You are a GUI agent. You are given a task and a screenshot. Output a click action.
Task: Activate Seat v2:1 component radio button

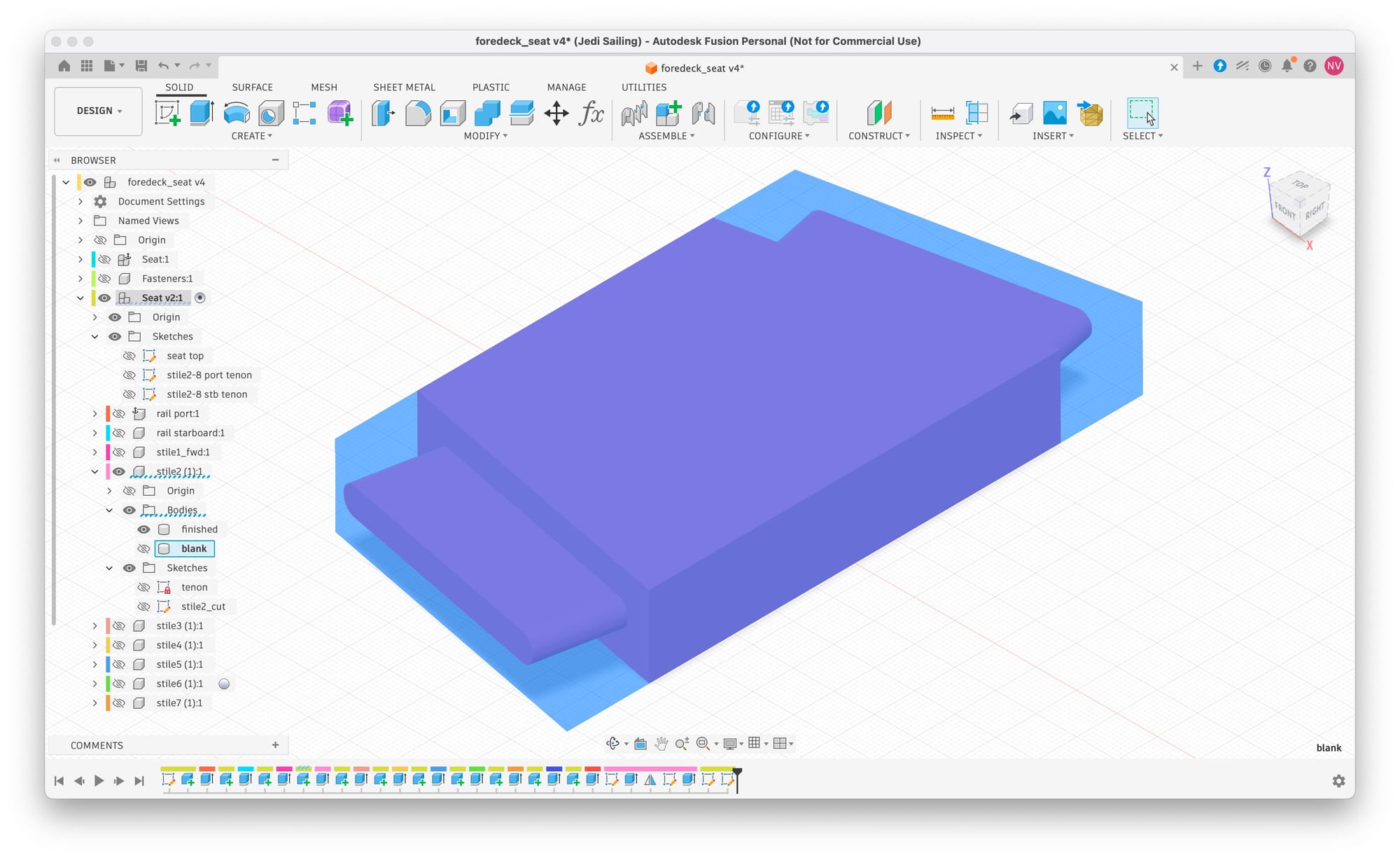click(x=200, y=298)
